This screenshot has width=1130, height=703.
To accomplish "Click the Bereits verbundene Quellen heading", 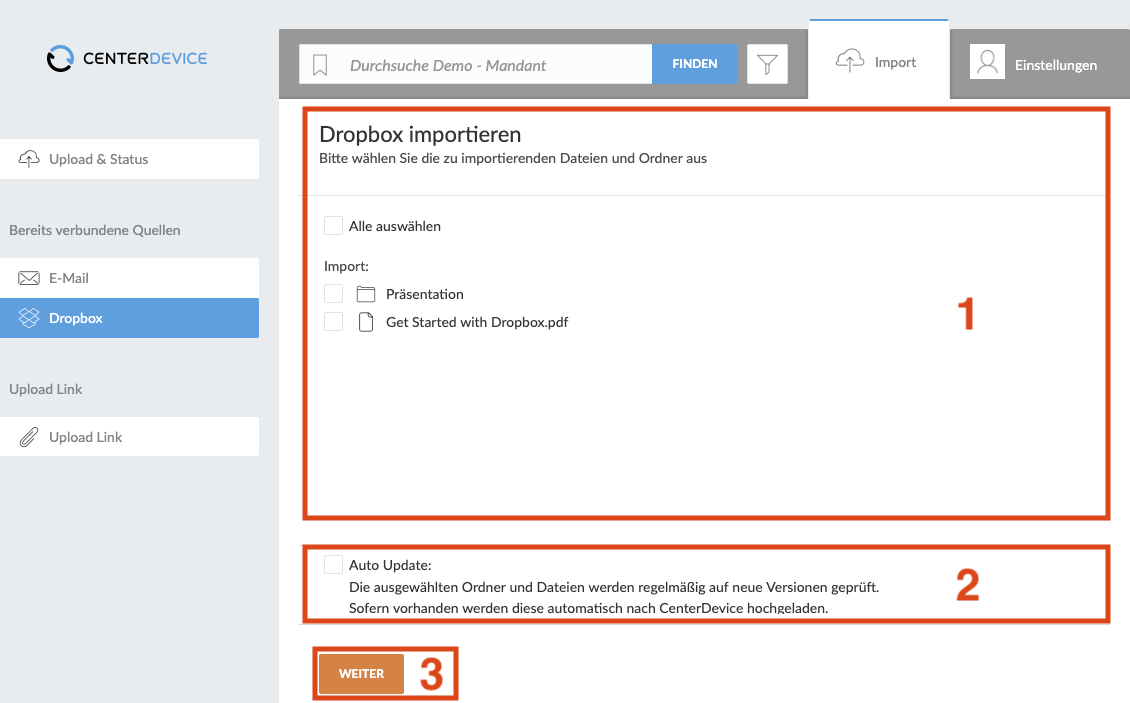I will point(94,230).
